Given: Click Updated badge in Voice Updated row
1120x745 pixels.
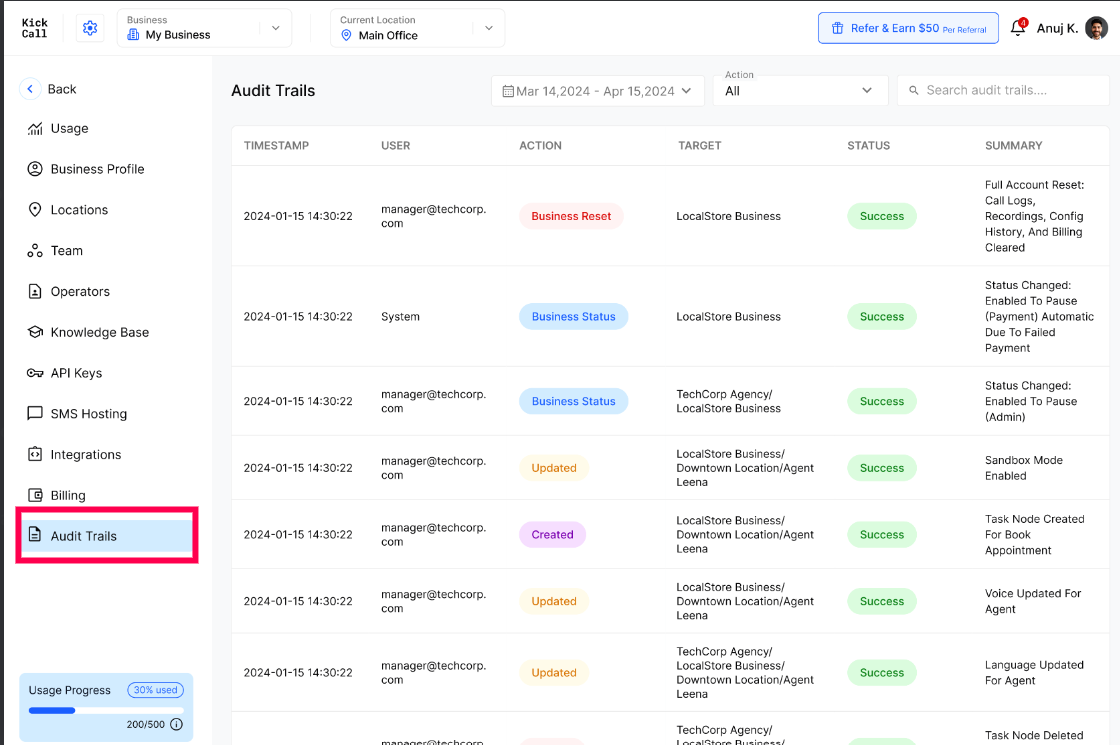Looking at the screenshot, I should pos(554,601).
